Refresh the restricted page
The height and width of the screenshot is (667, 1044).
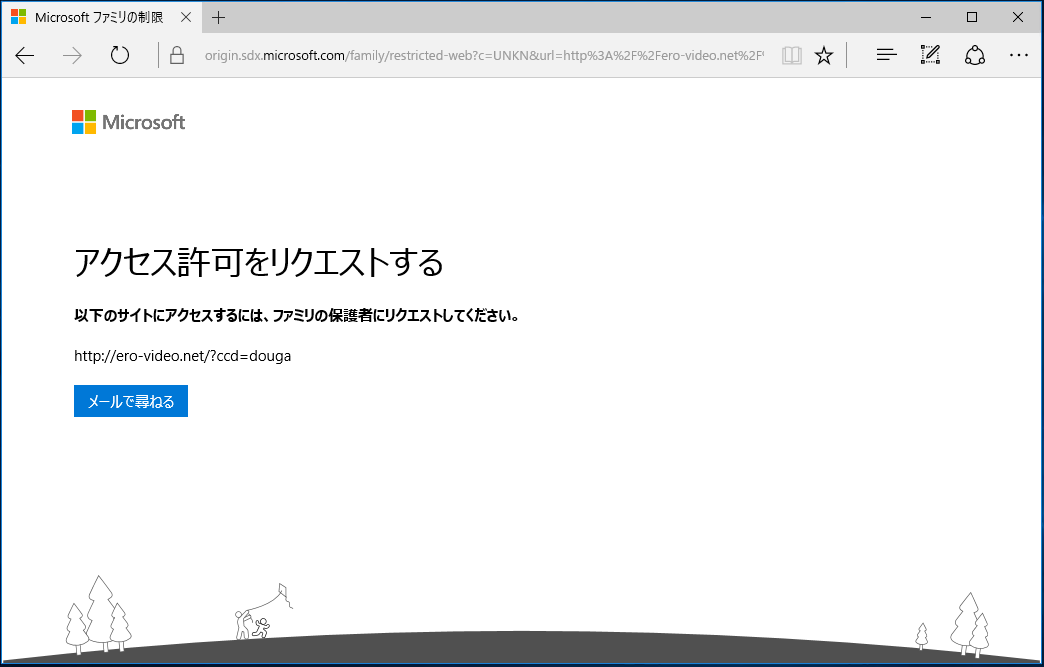119,55
